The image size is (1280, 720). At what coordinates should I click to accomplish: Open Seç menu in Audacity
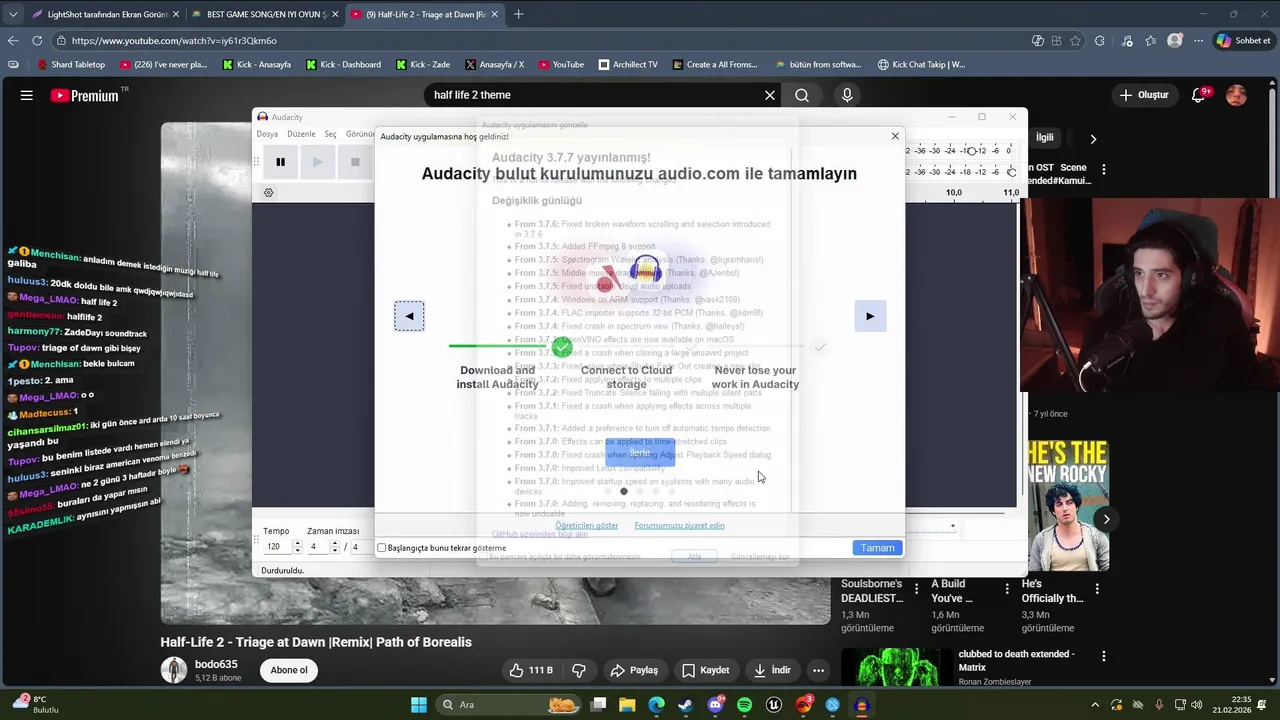click(331, 134)
